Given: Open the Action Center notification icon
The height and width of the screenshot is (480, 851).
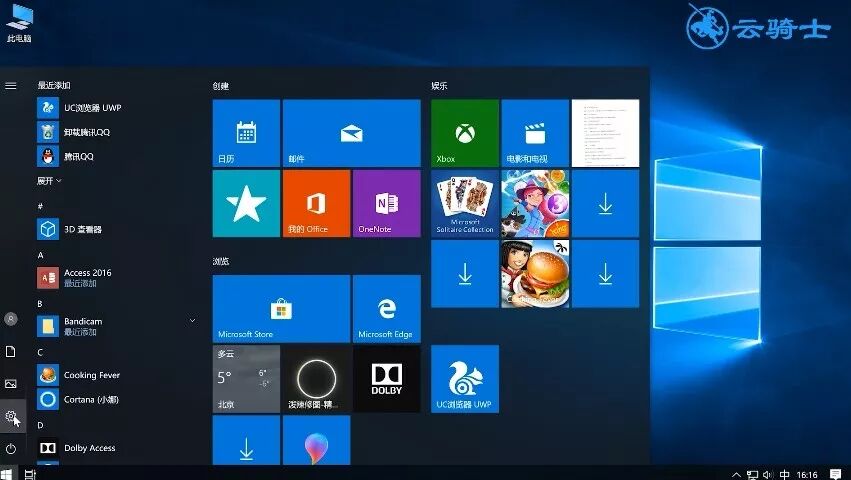Looking at the screenshot, I should (836, 475).
